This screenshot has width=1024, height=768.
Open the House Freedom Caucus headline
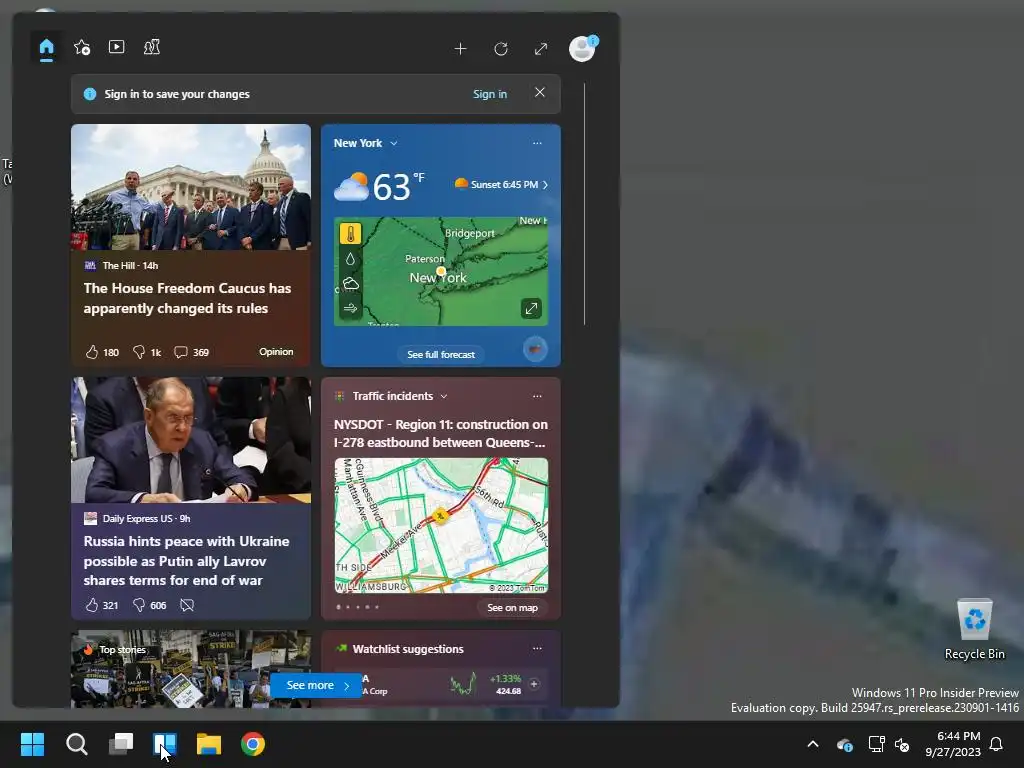pyautogui.click(x=187, y=298)
